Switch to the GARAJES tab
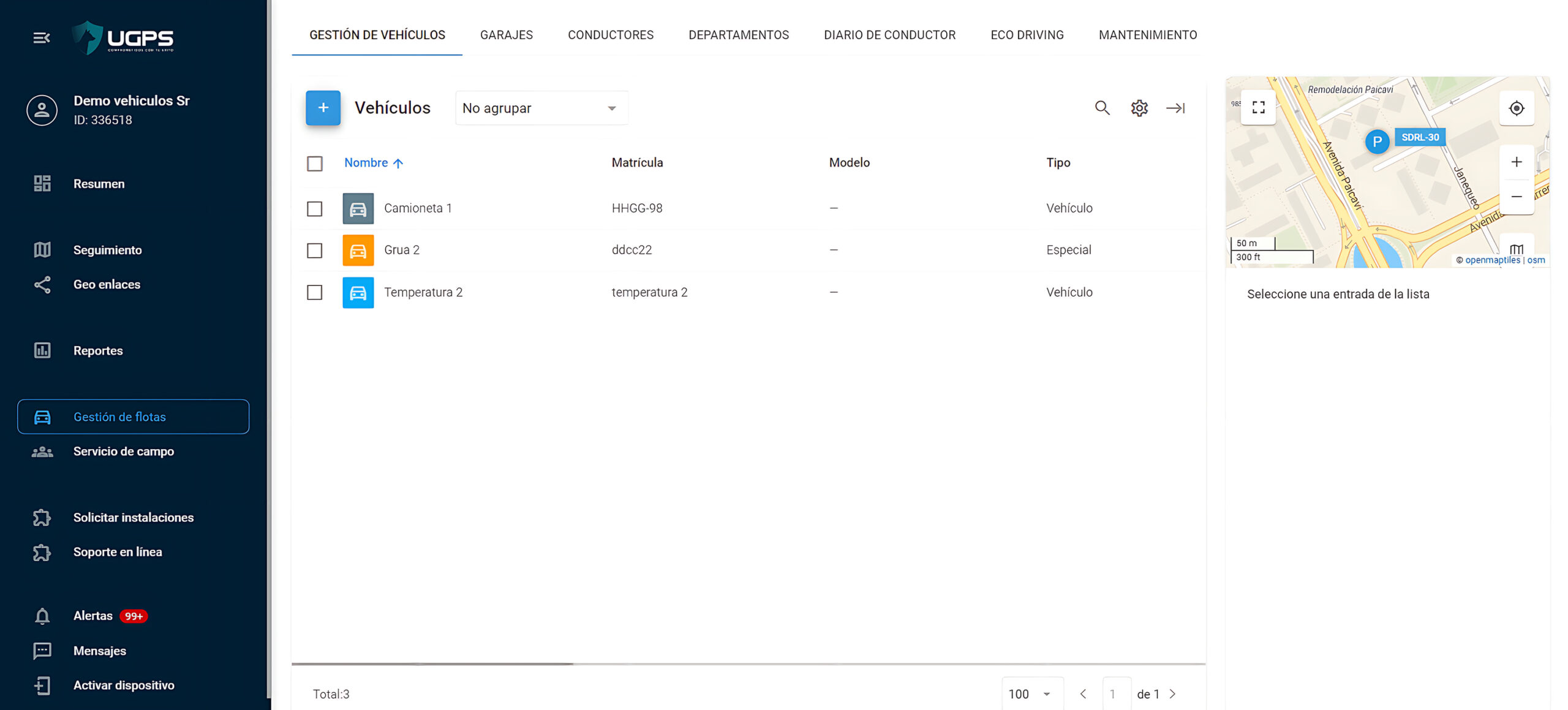The image size is (1568, 710). [506, 35]
